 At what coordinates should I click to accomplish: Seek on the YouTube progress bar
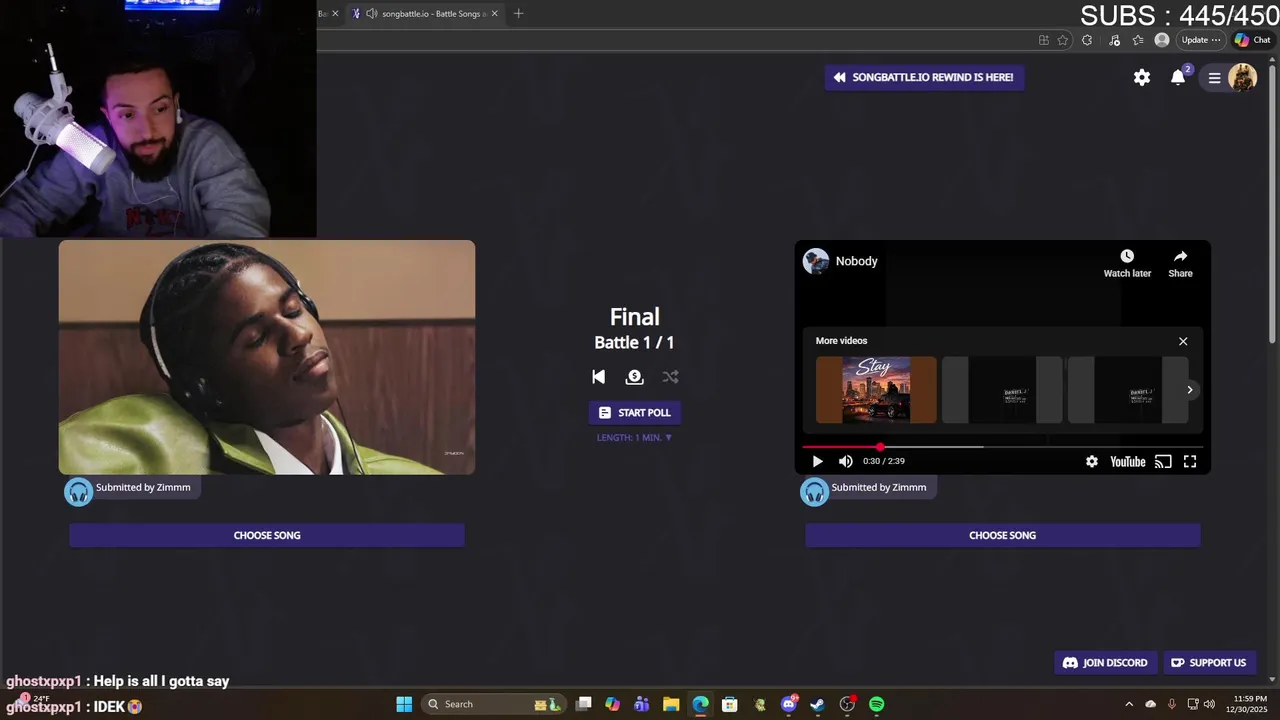1002,447
